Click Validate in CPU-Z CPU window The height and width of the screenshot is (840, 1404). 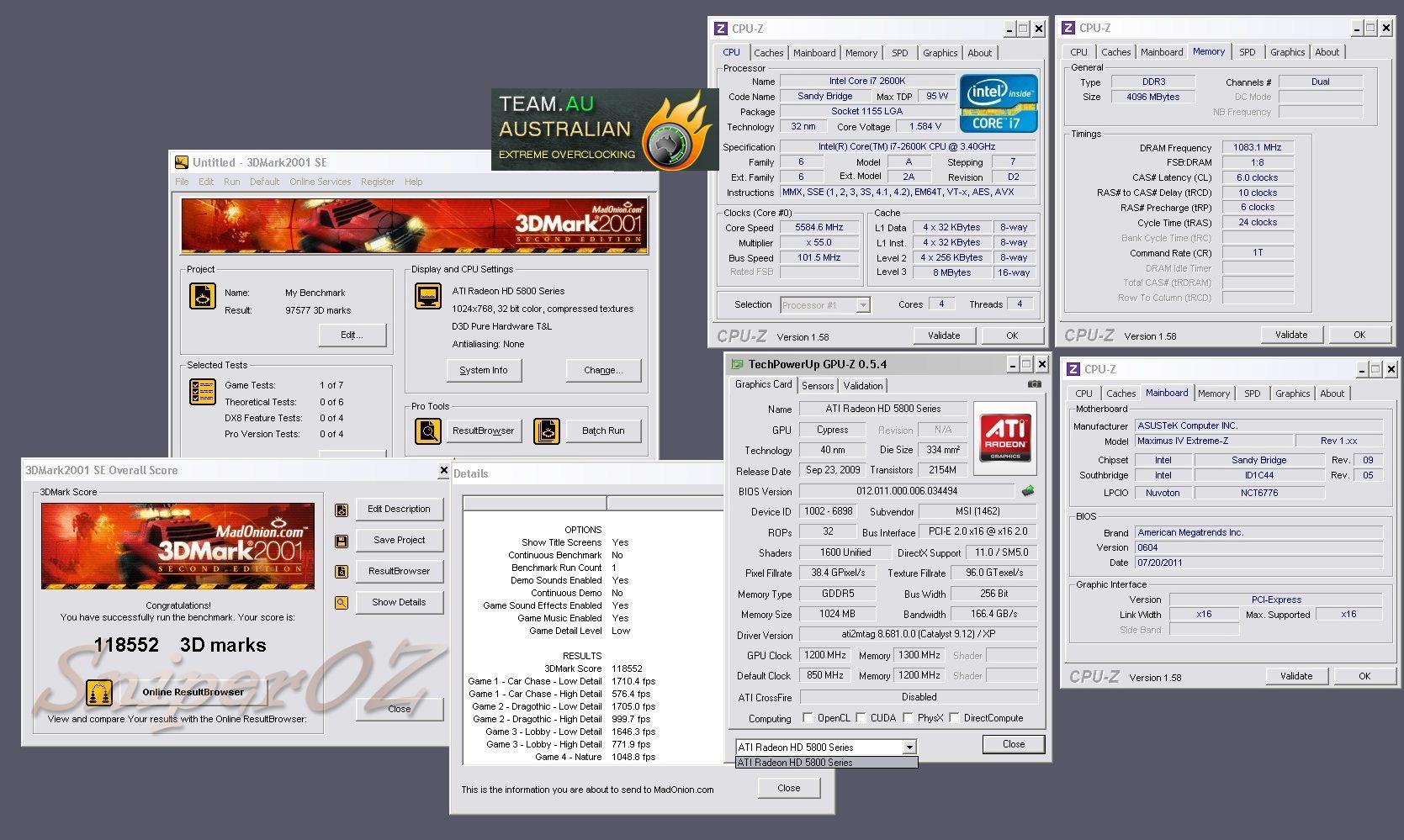944,335
